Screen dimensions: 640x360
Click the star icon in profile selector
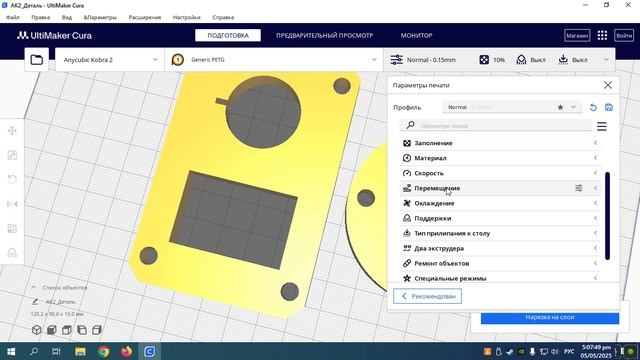[x=560, y=107]
